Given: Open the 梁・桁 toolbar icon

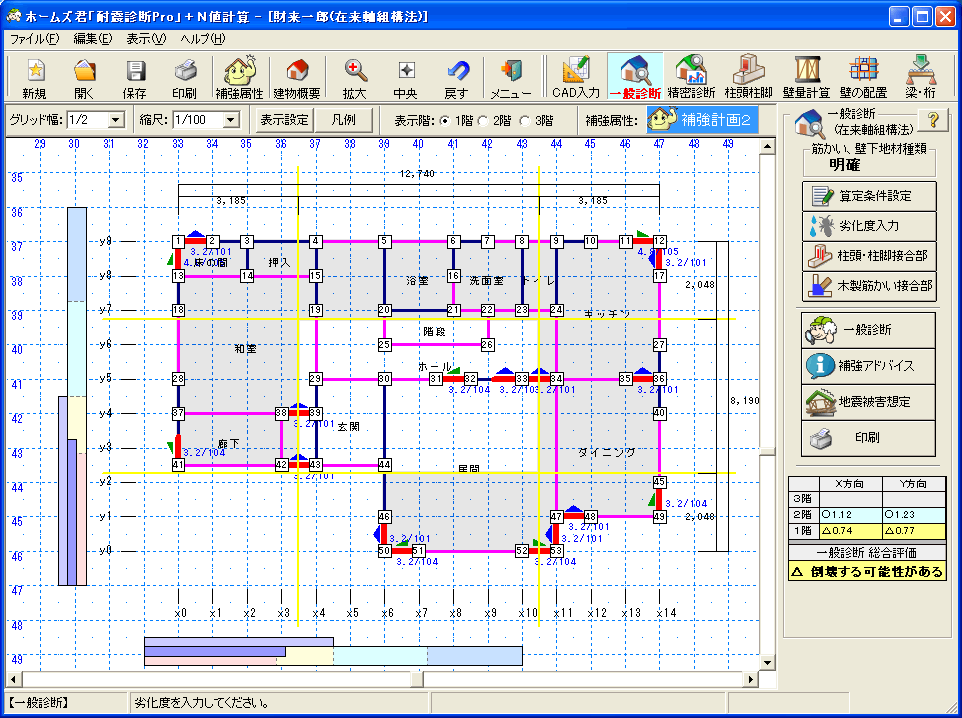Looking at the screenshot, I should click(x=918, y=78).
